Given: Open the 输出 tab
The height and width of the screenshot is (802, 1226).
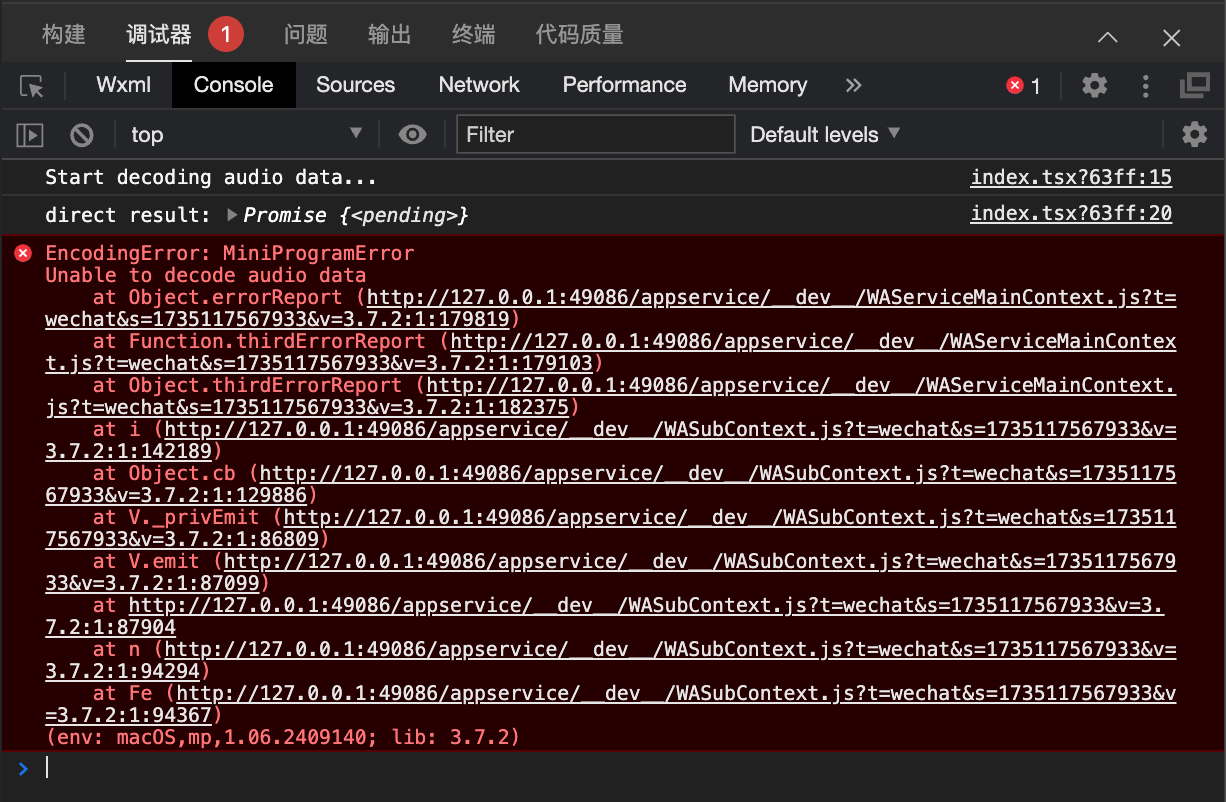Looking at the screenshot, I should pos(390,35).
